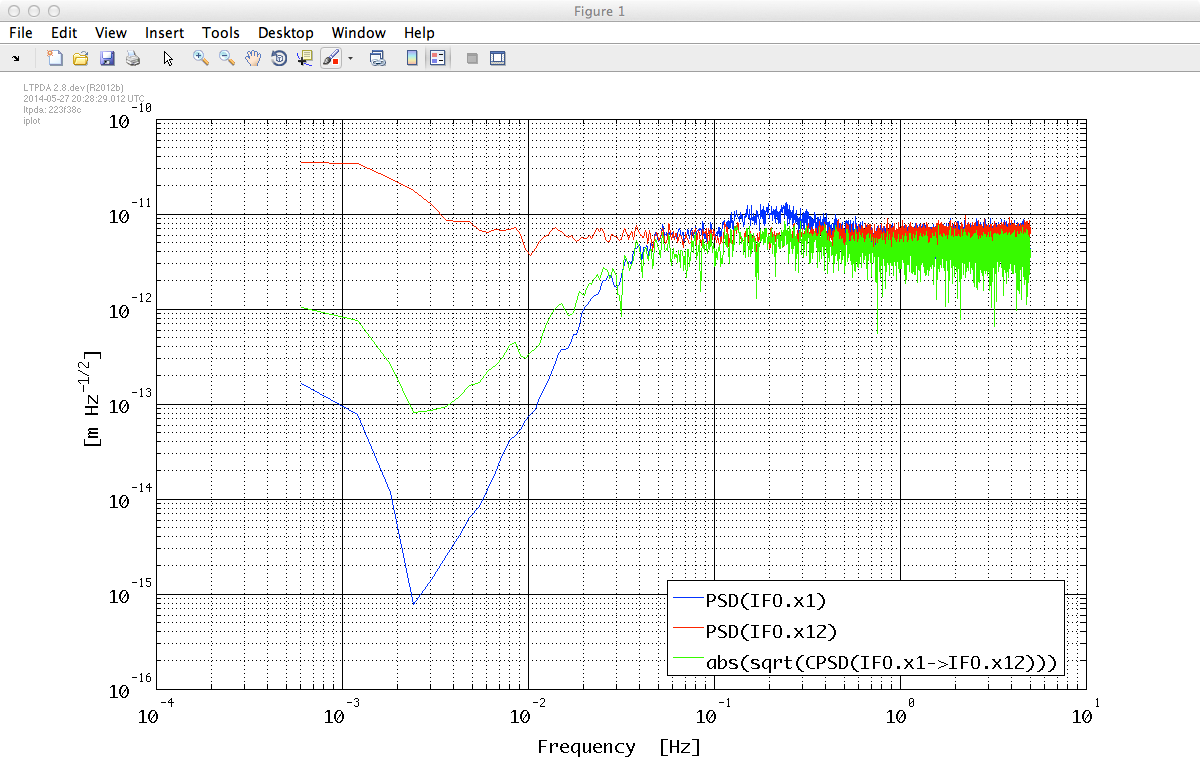Click the [m Hz^-1/2] y-axis label
Image resolution: width=1200 pixels, height=773 pixels.
(93, 398)
